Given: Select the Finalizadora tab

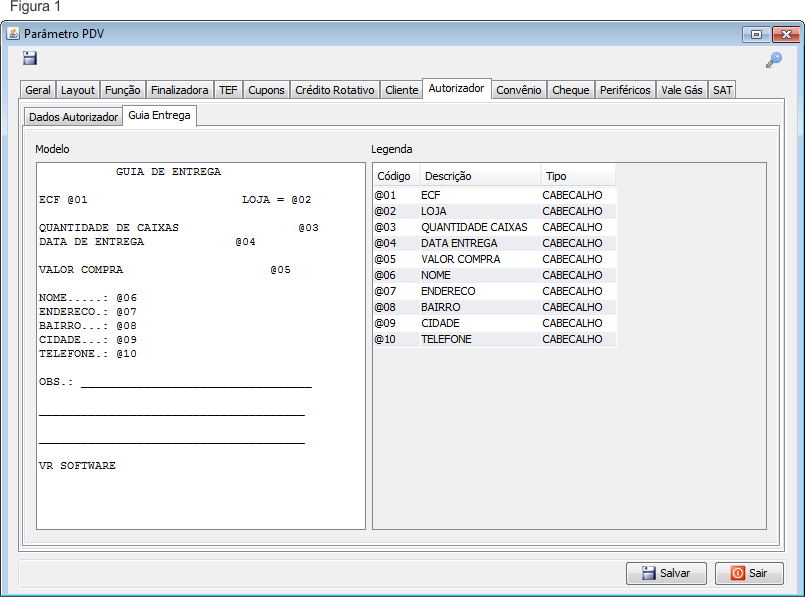Looking at the screenshot, I should click(x=179, y=90).
